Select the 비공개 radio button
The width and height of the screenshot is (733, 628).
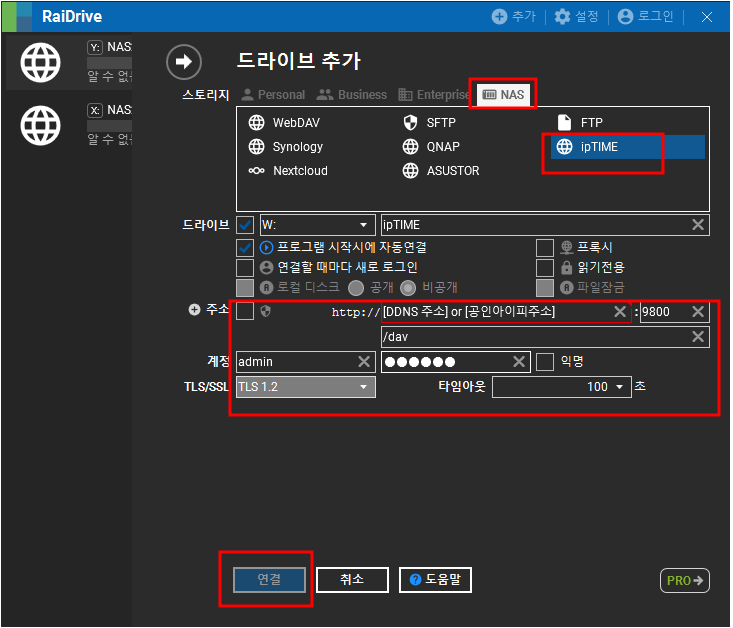pyautogui.click(x=408, y=288)
